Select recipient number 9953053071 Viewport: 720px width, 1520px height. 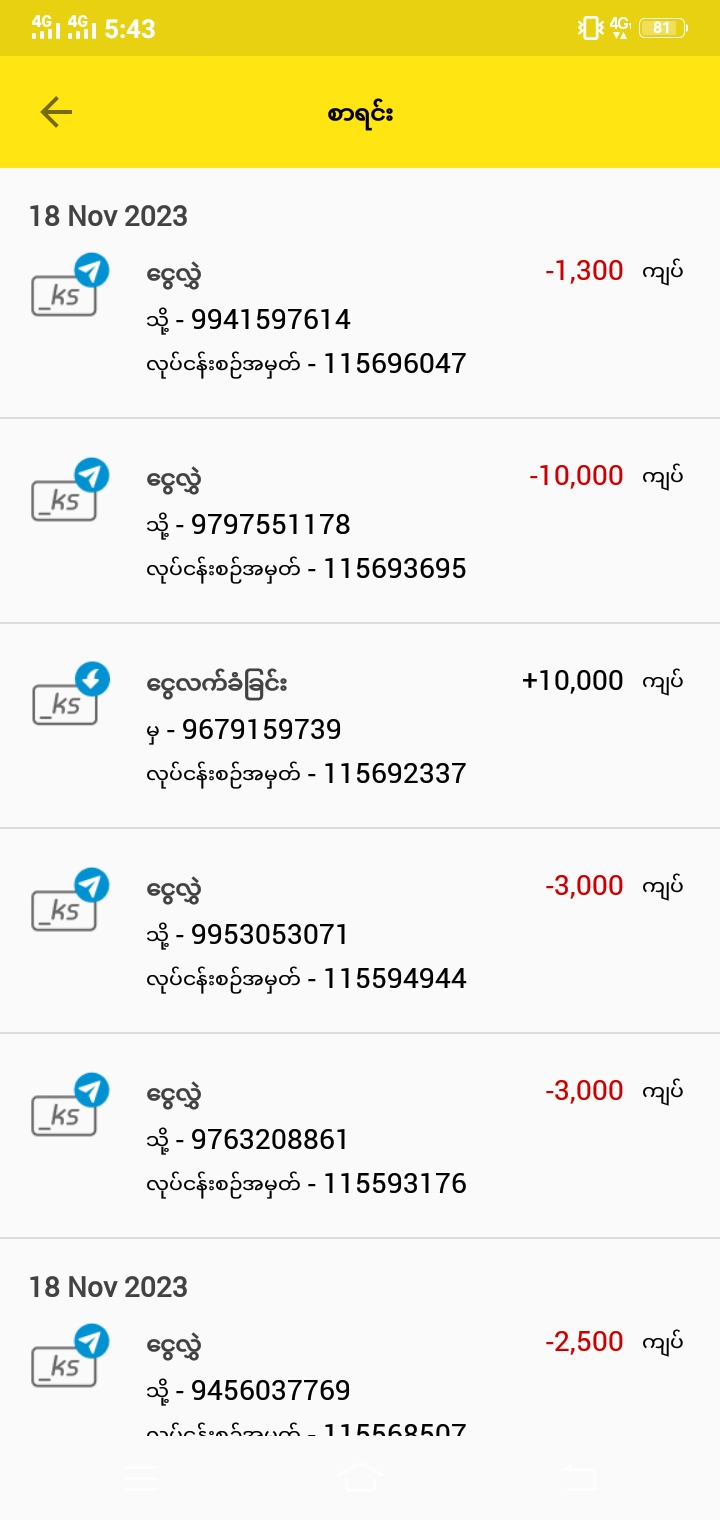coord(269,935)
